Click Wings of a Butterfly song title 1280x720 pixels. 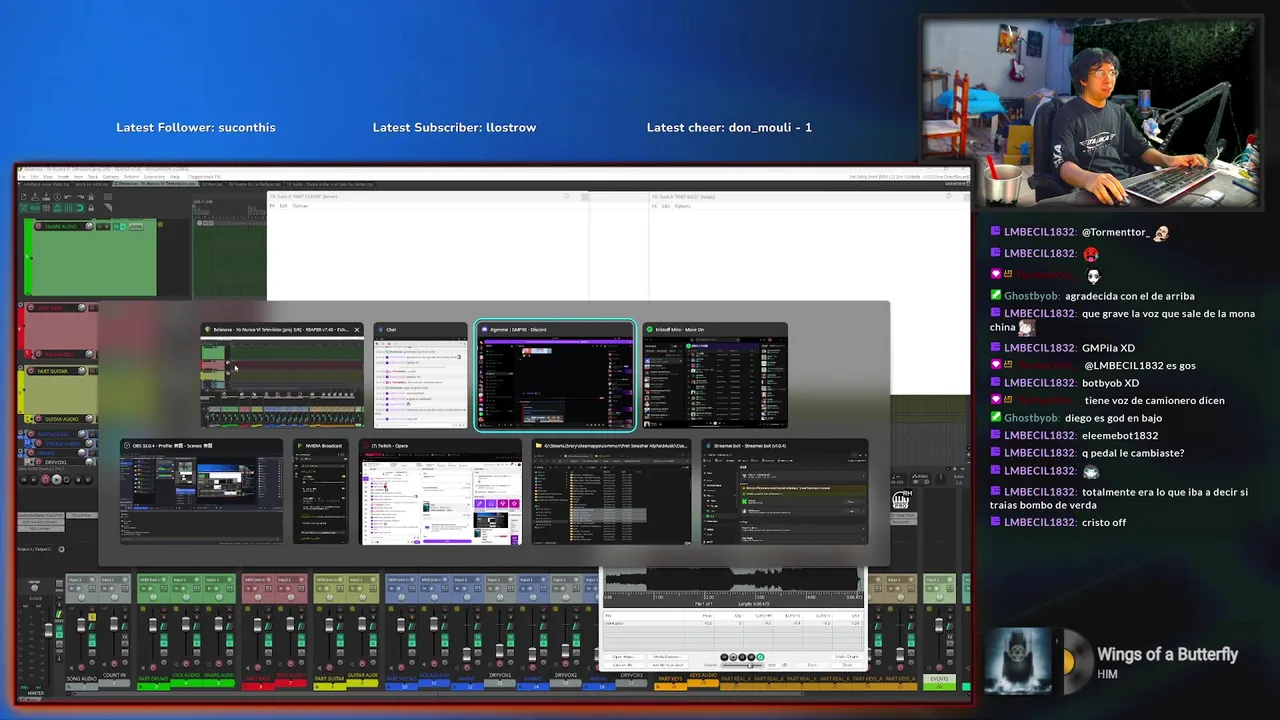[1167, 654]
